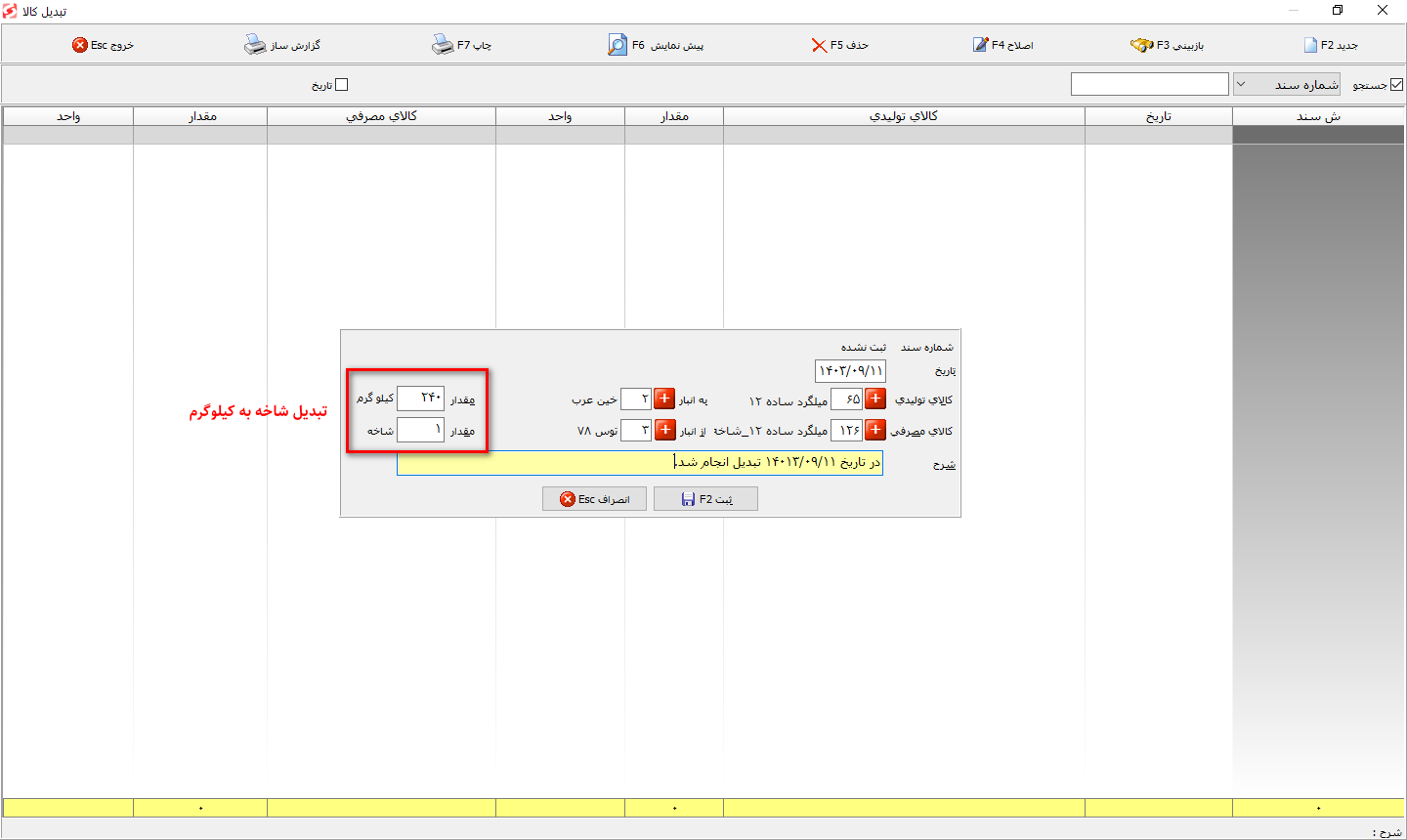
Task: Click the چاپ F7 print button
Action: coord(462,45)
